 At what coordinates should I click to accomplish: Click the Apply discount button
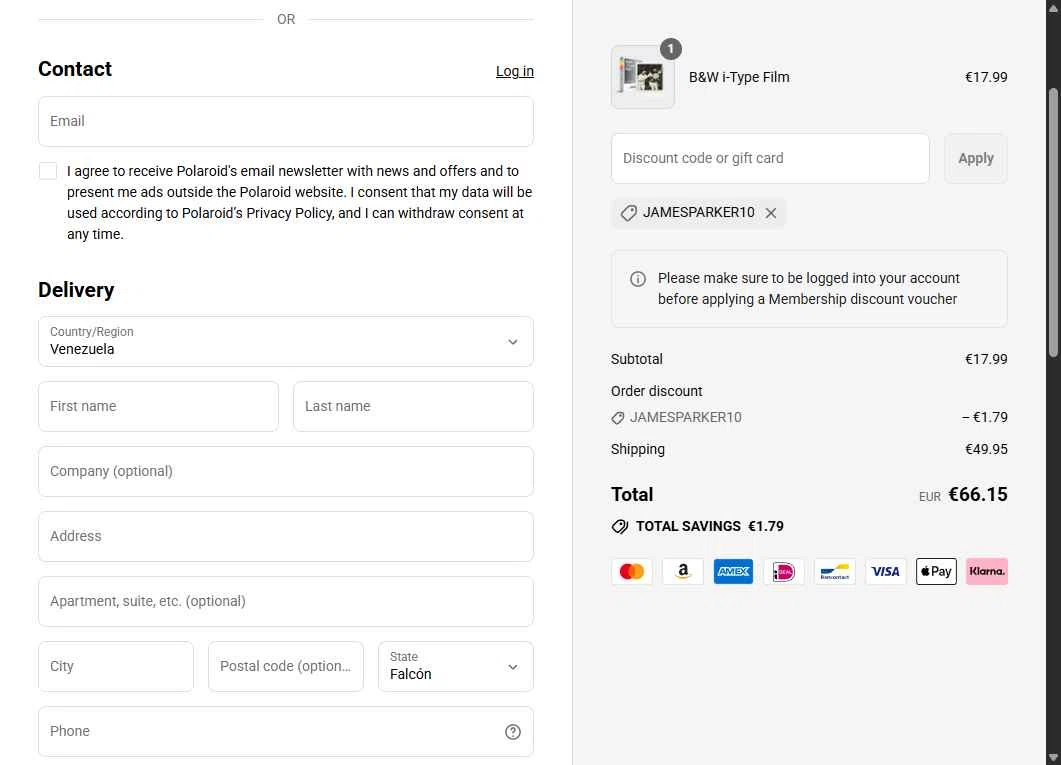click(x=975, y=158)
